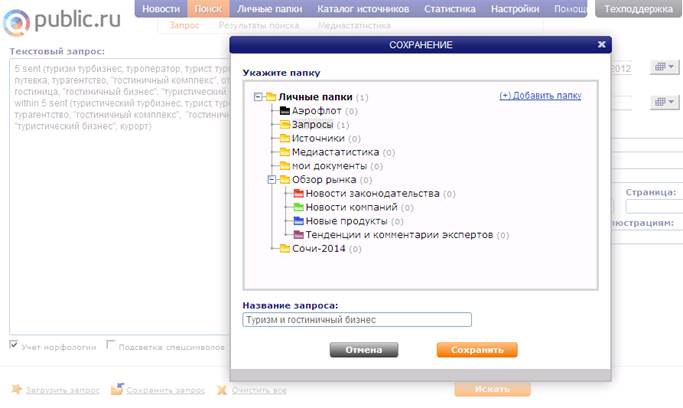Screen dimensions: 683x408
Task: Switch to Медиастатистика sub-tab
Action: click(x=354, y=26)
